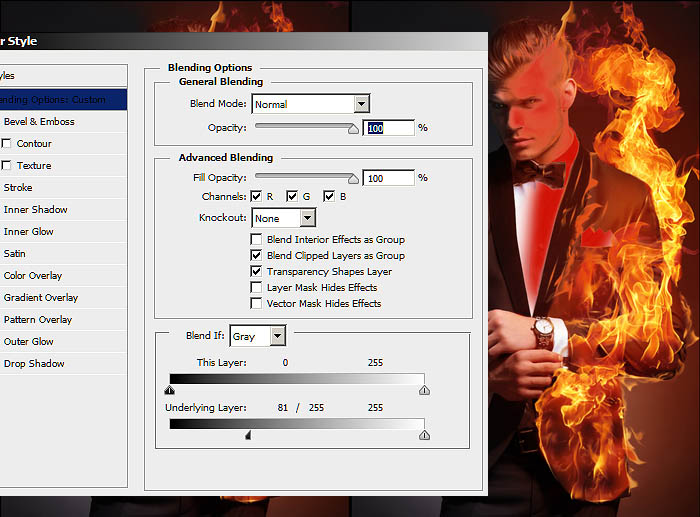Click the Opacity value input field
This screenshot has height=517, width=700.
(x=389, y=128)
